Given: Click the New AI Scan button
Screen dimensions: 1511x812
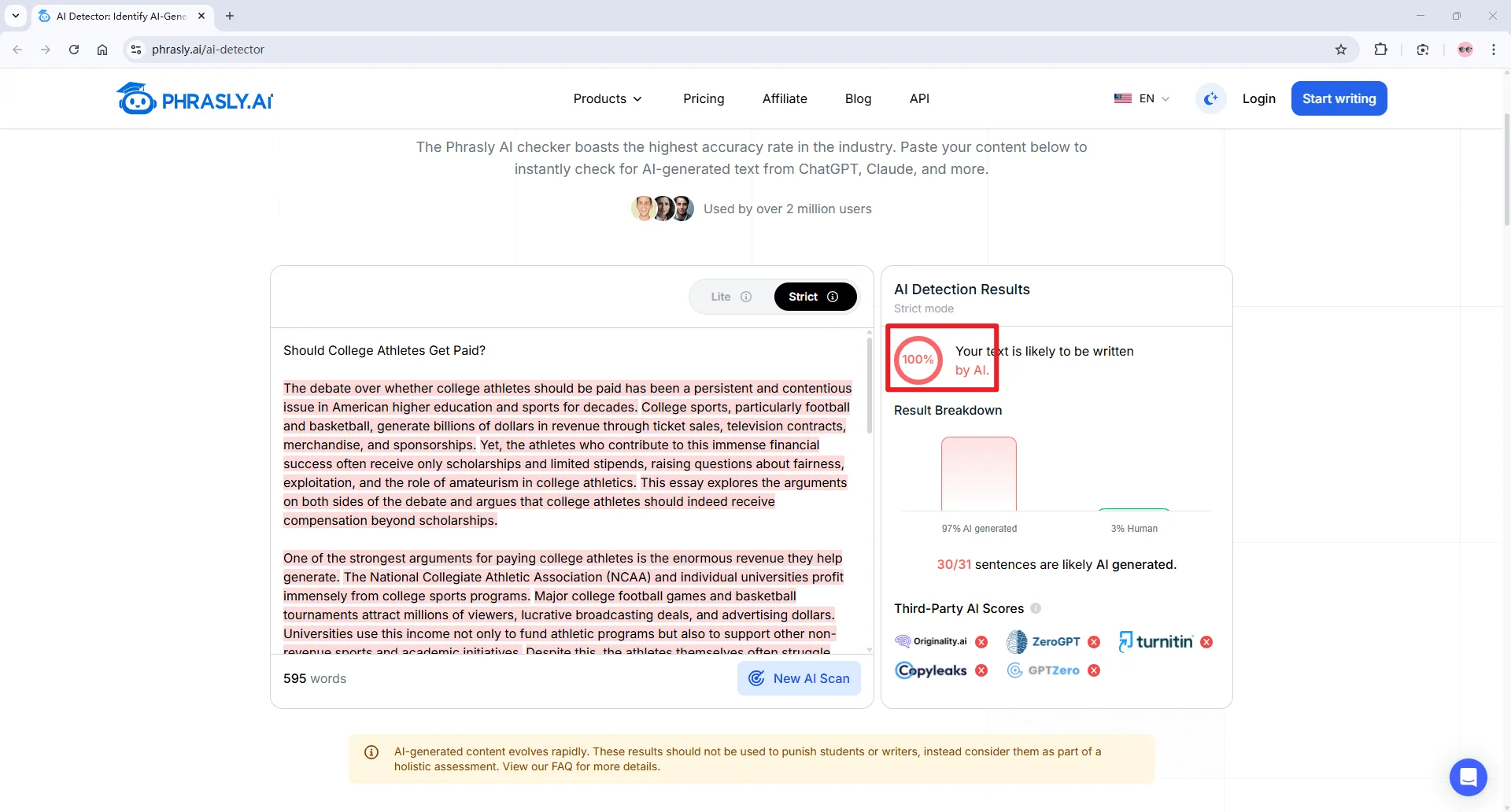Looking at the screenshot, I should pos(799,678).
